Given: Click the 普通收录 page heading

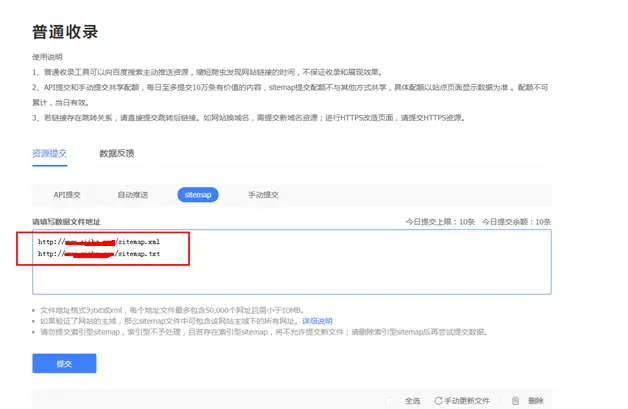Looking at the screenshot, I should (x=65, y=32).
